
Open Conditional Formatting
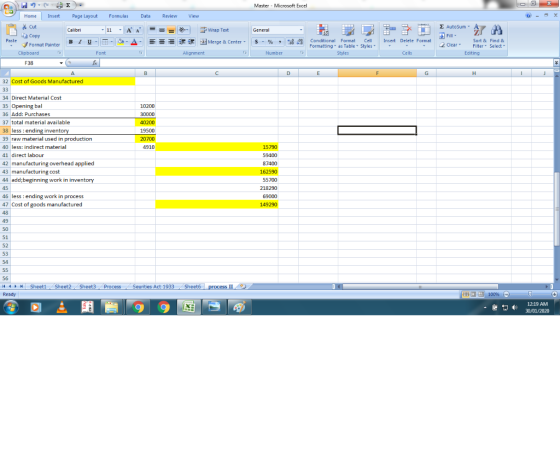pyautogui.click(x=322, y=36)
